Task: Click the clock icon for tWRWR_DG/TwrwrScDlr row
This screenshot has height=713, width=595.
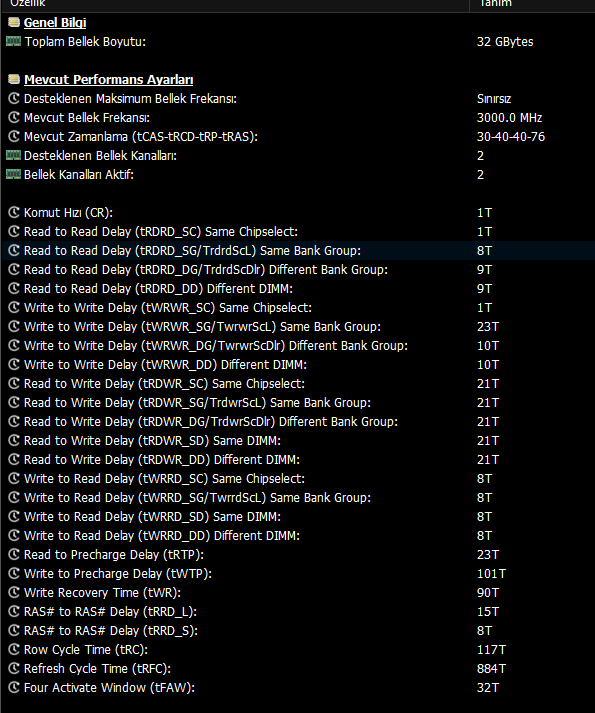Action: 14,346
